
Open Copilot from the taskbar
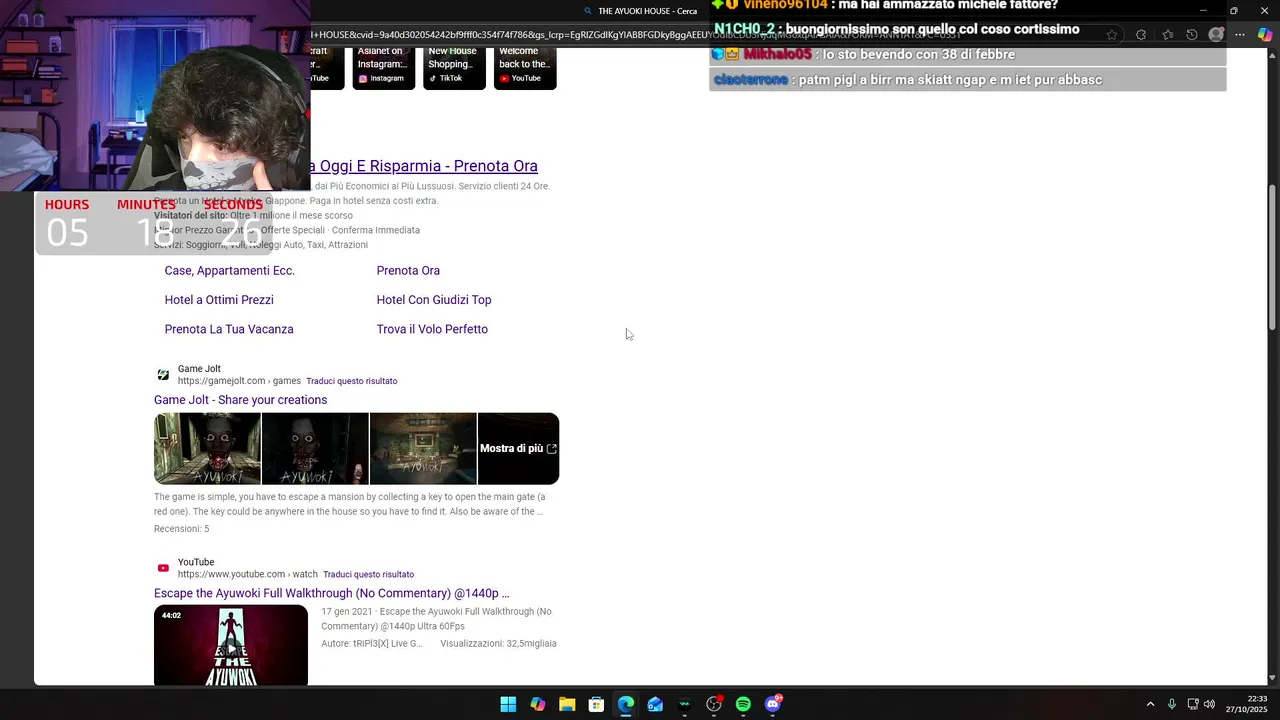coord(538,704)
